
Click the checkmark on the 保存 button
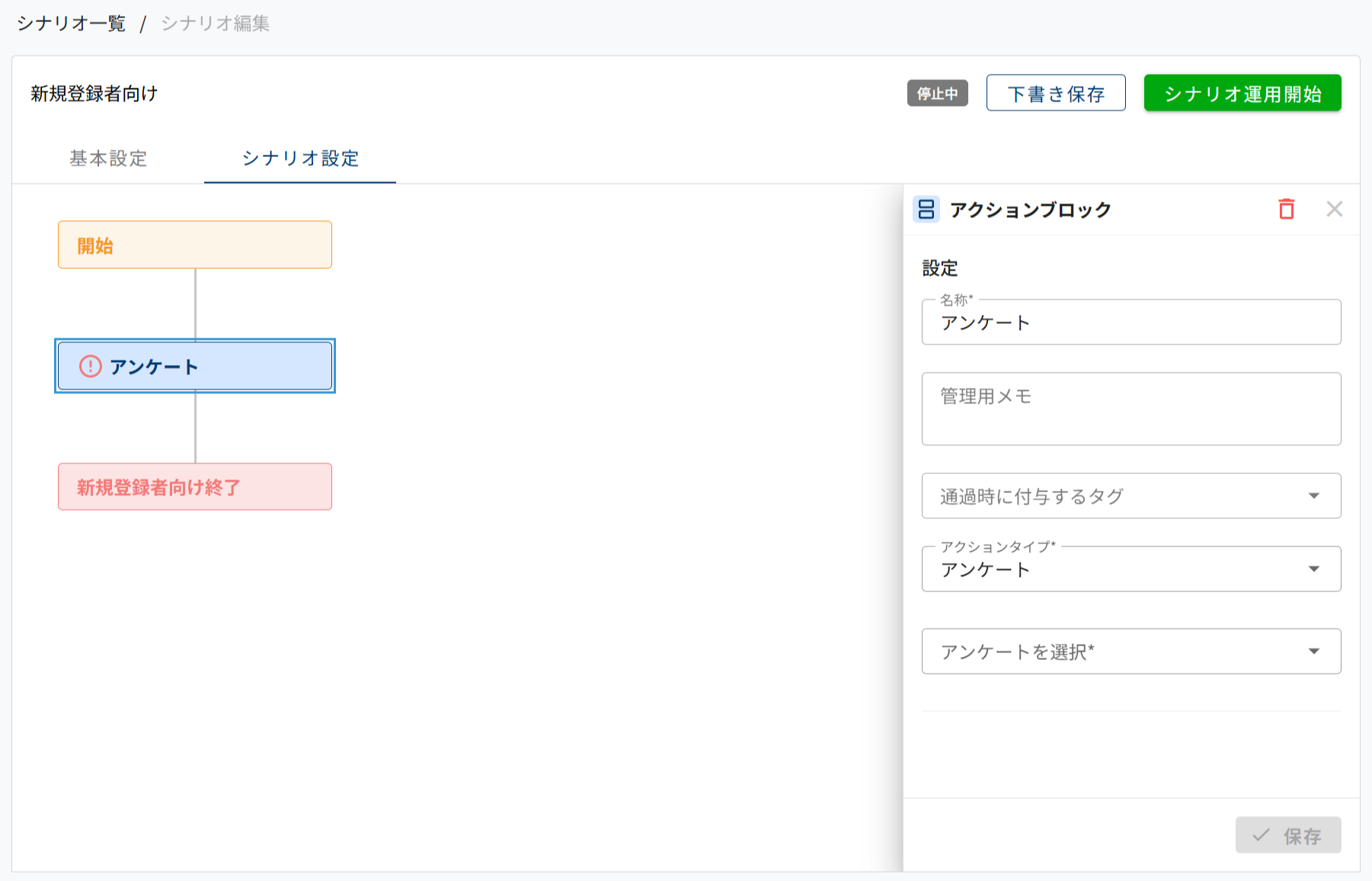pos(1261,835)
